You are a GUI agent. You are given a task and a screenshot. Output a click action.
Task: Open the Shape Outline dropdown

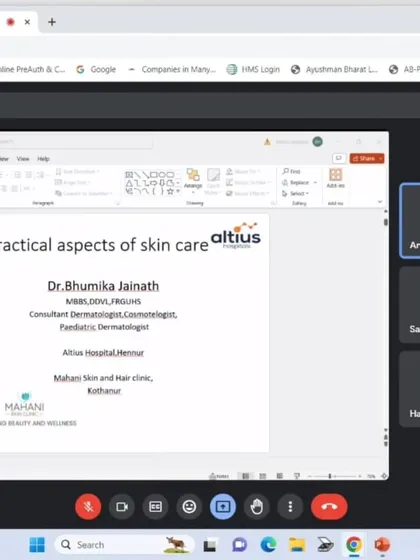coord(248,182)
